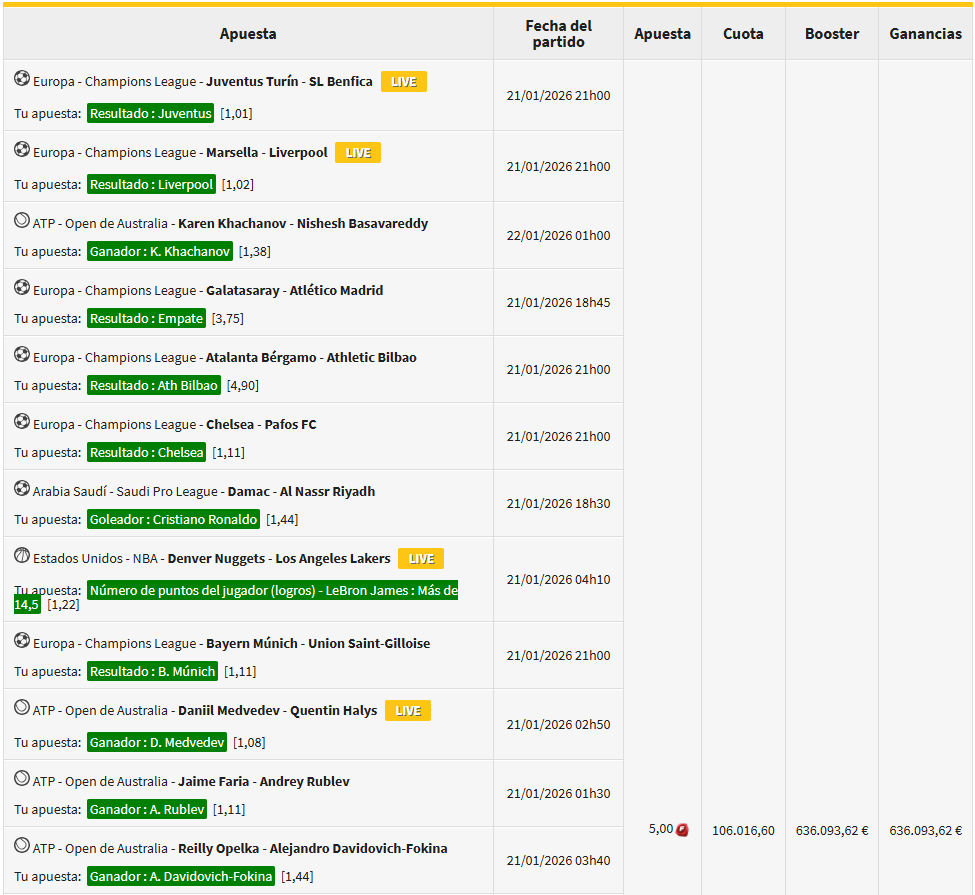Image resolution: width=975 pixels, height=895 pixels.
Task: Click the date 21/01/2026 04h10
Action: click(x=558, y=580)
